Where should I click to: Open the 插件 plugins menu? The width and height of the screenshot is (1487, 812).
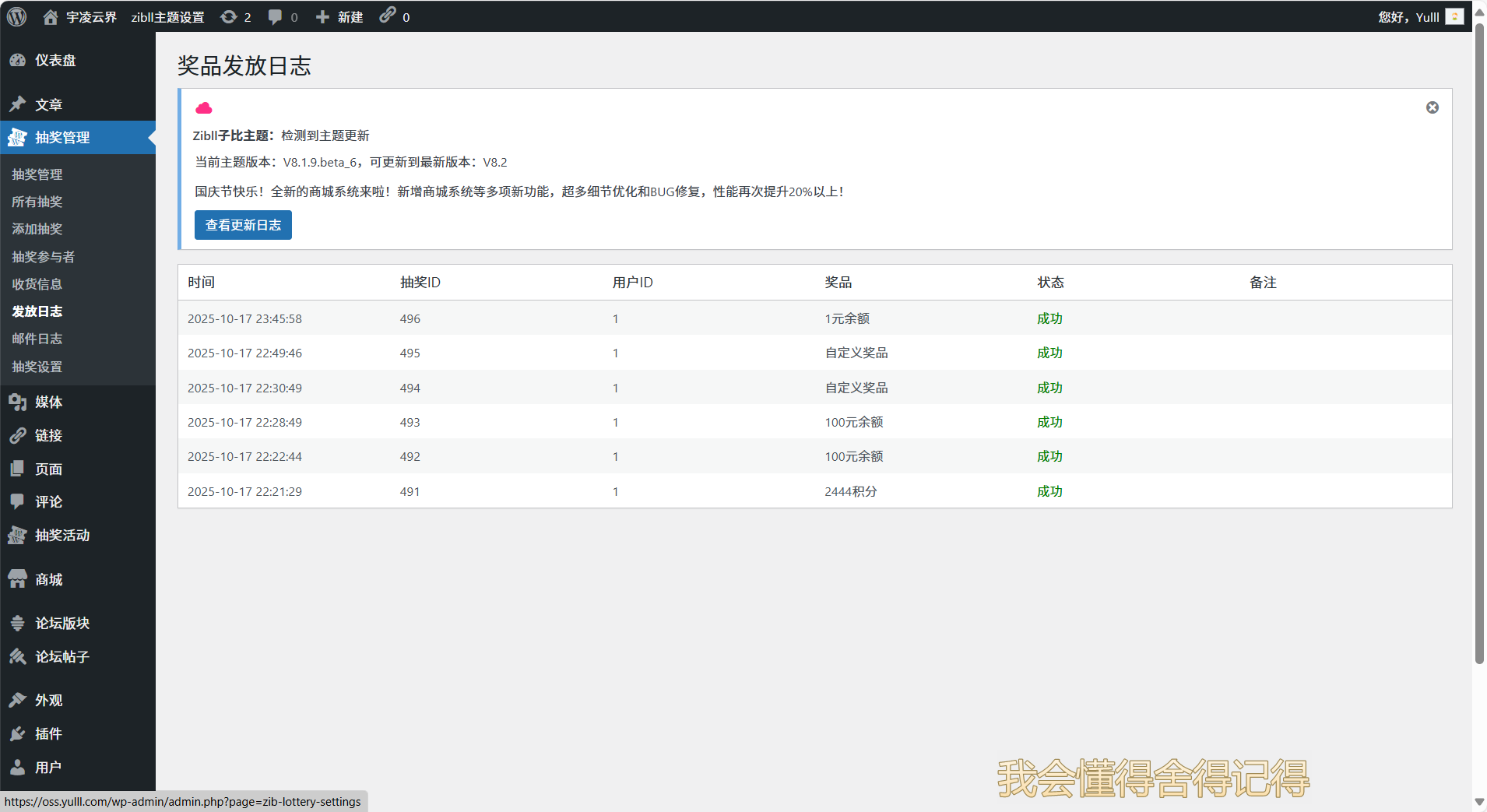[48, 733]
